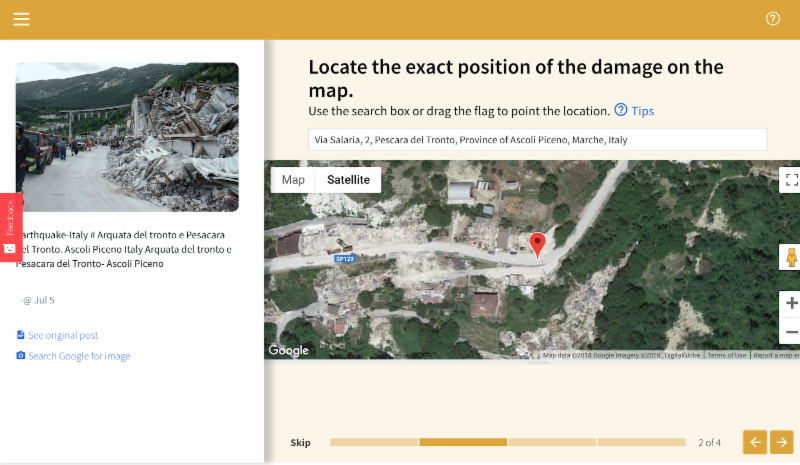Screen dimensions: 800x465
Task: Open the map Terms of Use
Action: click(726, 355)
